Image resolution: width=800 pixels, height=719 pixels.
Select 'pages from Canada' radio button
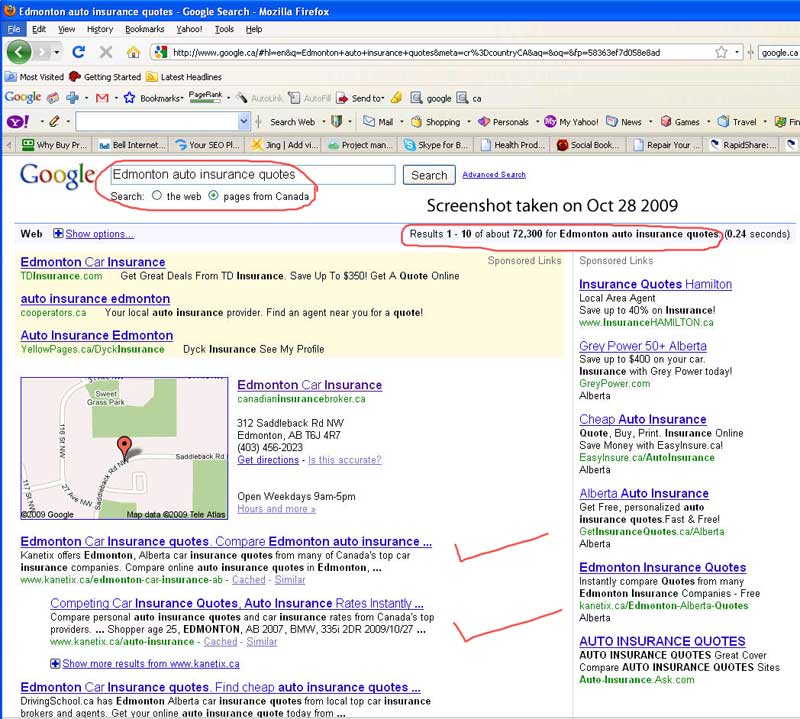pos(213,197)
